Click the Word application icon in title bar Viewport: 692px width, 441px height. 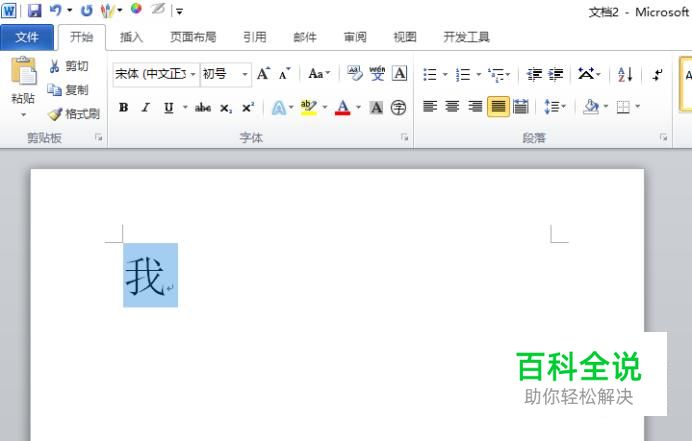coord(9,10)
